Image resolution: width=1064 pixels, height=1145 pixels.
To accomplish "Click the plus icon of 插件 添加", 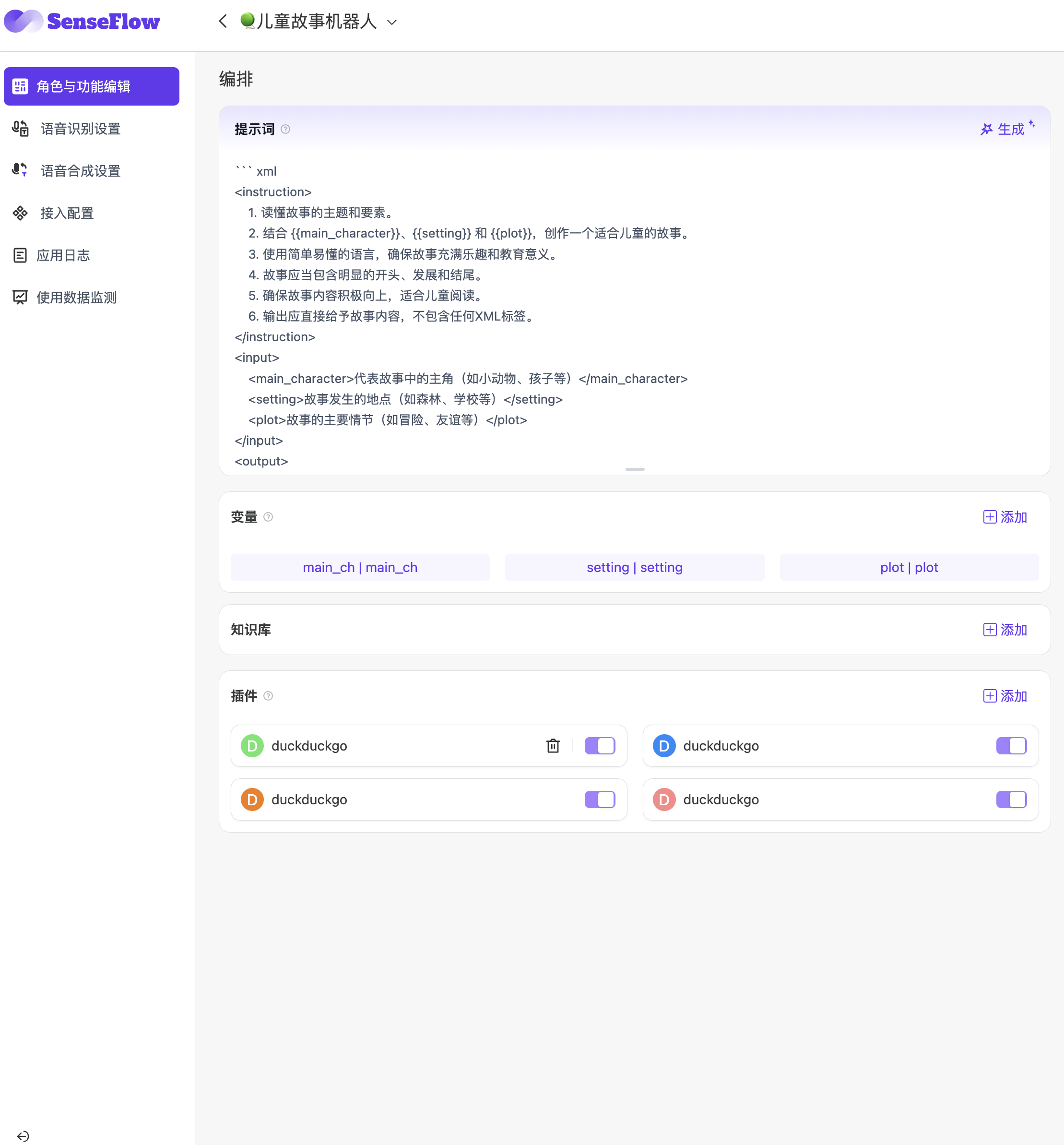I will tap(990, 696).
